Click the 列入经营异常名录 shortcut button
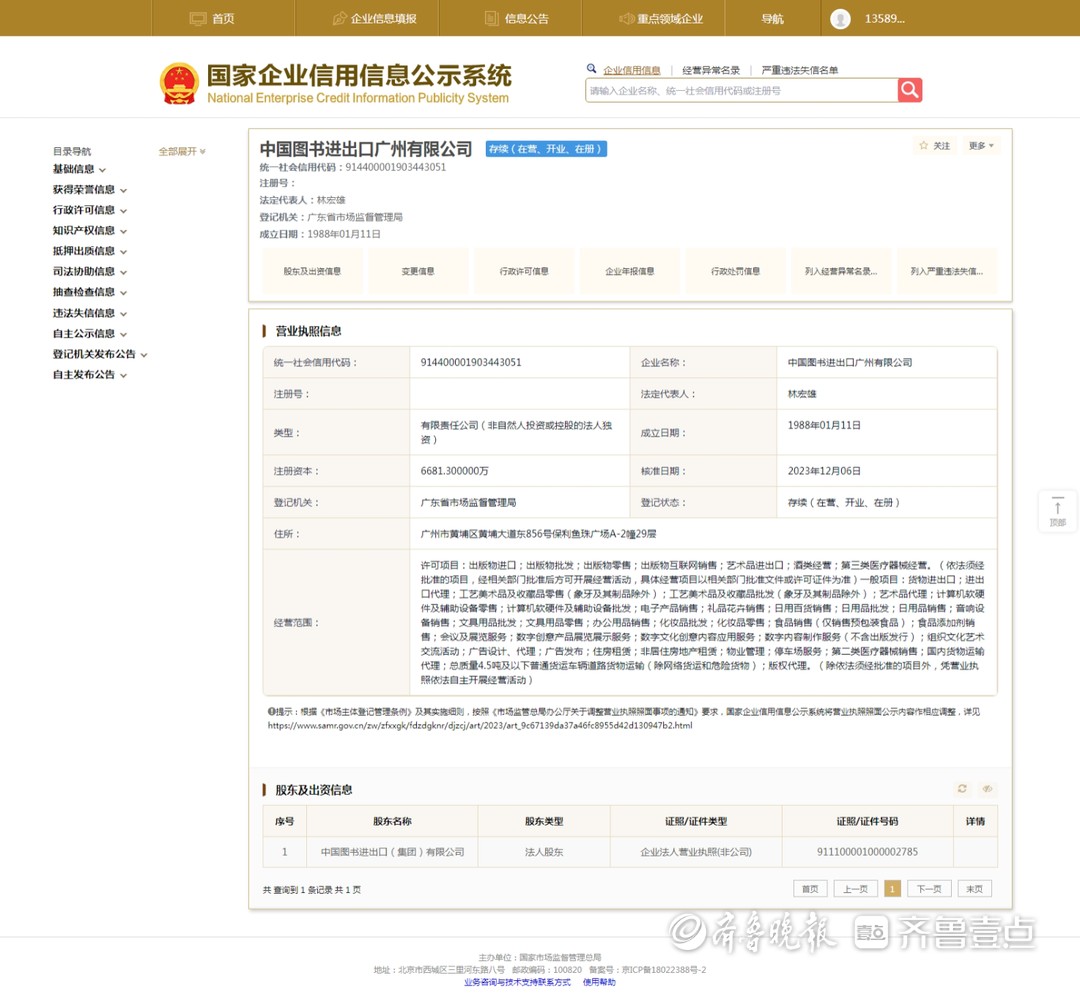 [x=841, y=271]
